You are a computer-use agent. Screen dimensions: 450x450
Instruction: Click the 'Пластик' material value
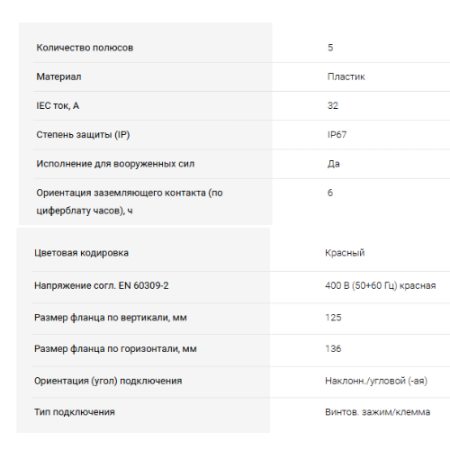pos(346,77)
